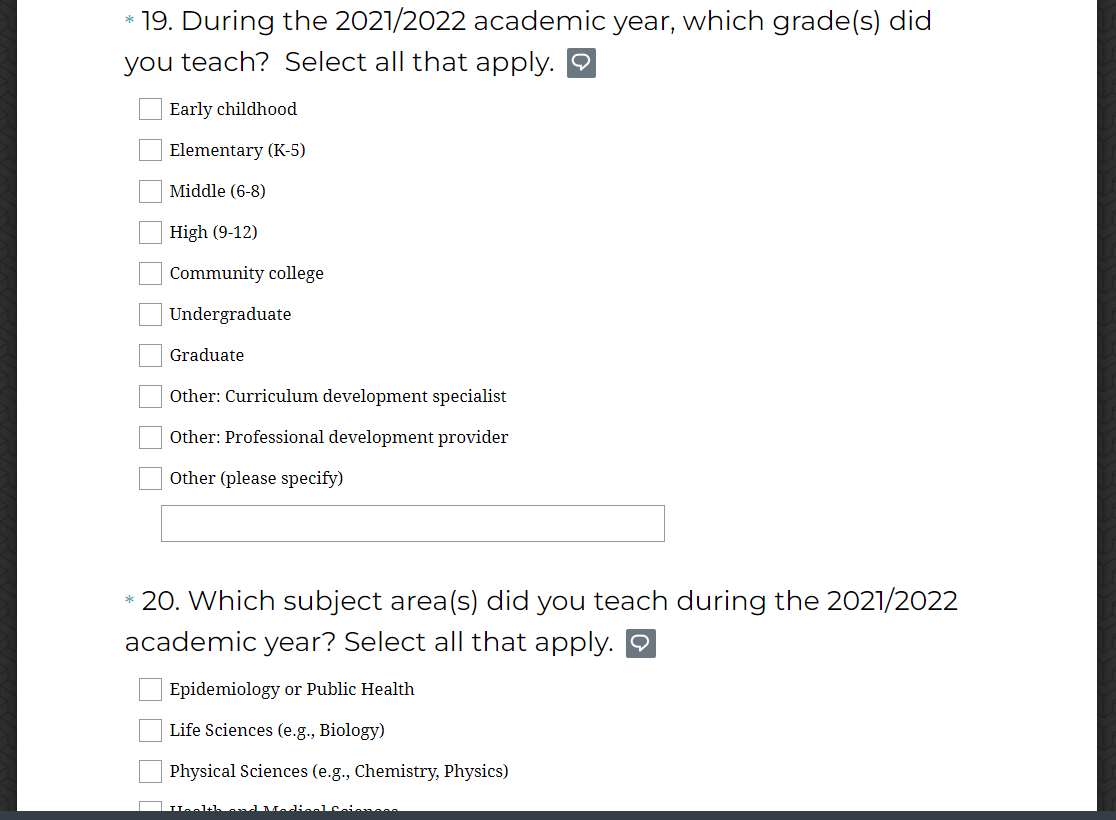Check the Community college box
The width and height of the screenshot is (1116, 820).
150,273
